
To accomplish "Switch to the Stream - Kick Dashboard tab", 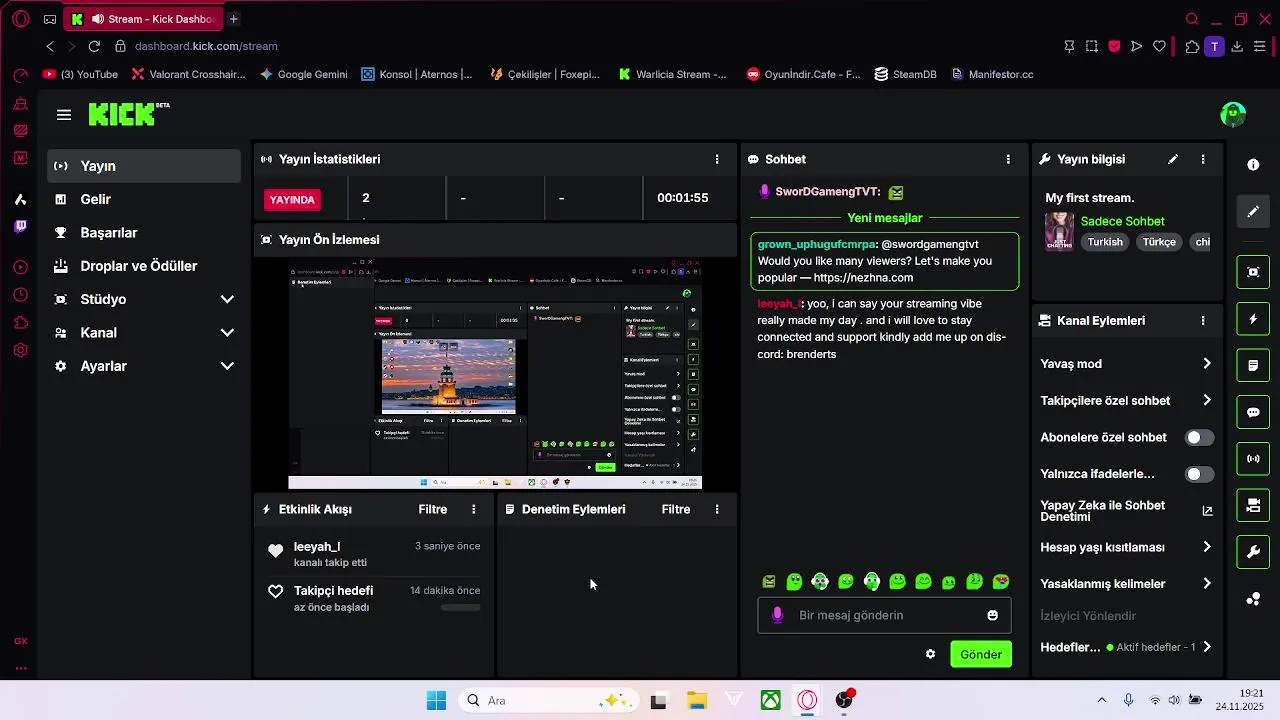I will 144,19.
